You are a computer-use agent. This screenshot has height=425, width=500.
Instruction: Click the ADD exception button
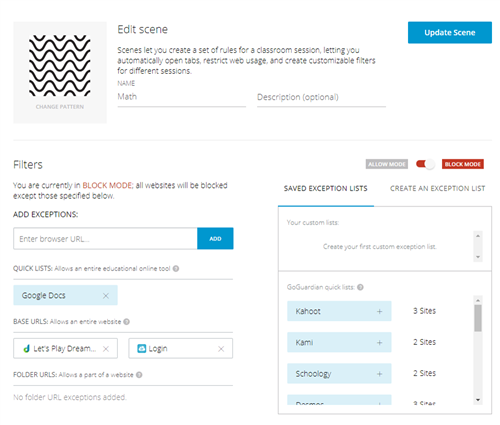(x=215, y=239)
